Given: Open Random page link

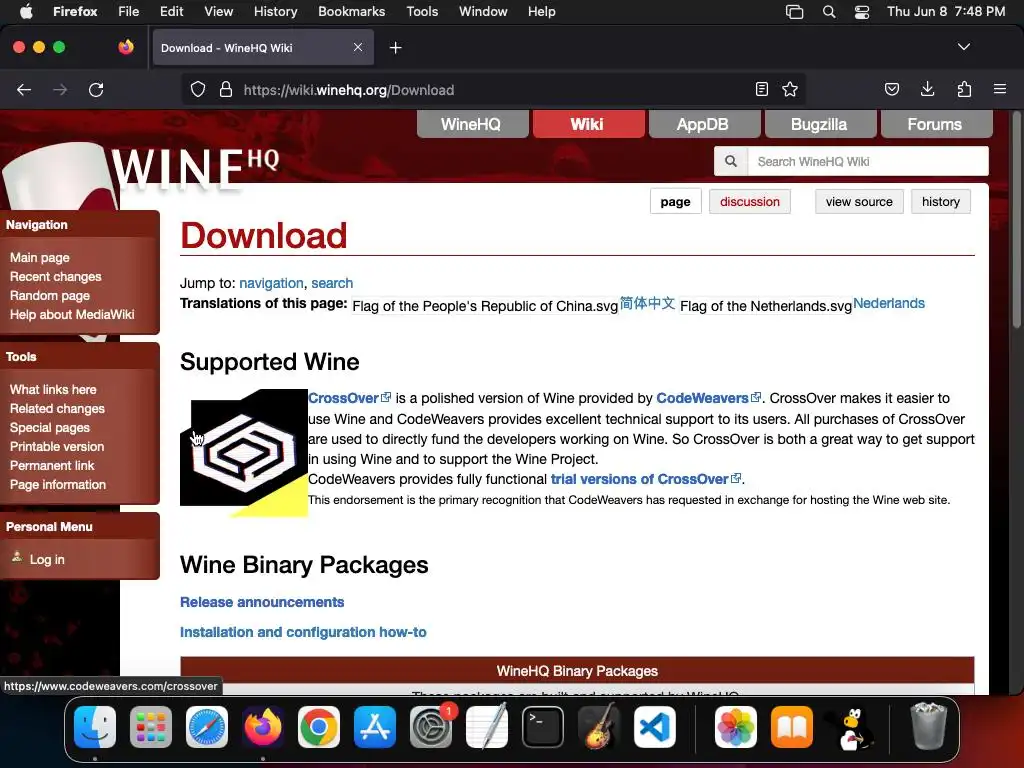Looking at the screenshot, I should tap(50, 295).
